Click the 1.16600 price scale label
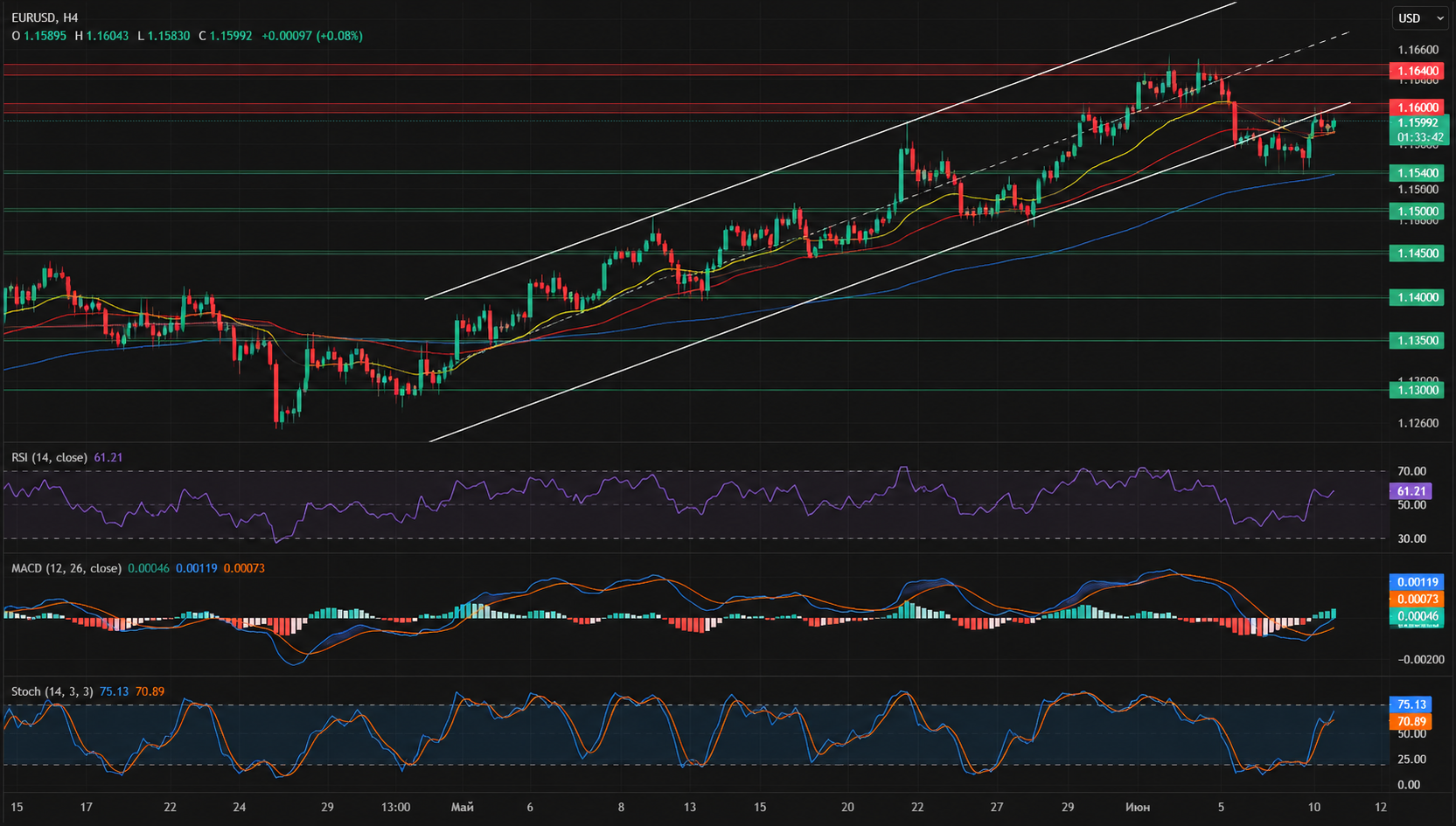This screenshot has height=826, width=1456. pos(1418,50)
